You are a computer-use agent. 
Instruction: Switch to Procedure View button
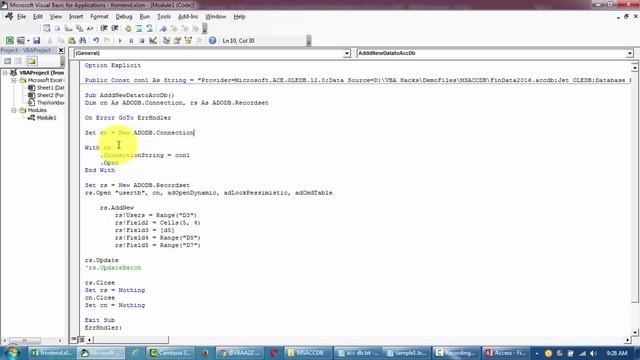tap(74, 340)
